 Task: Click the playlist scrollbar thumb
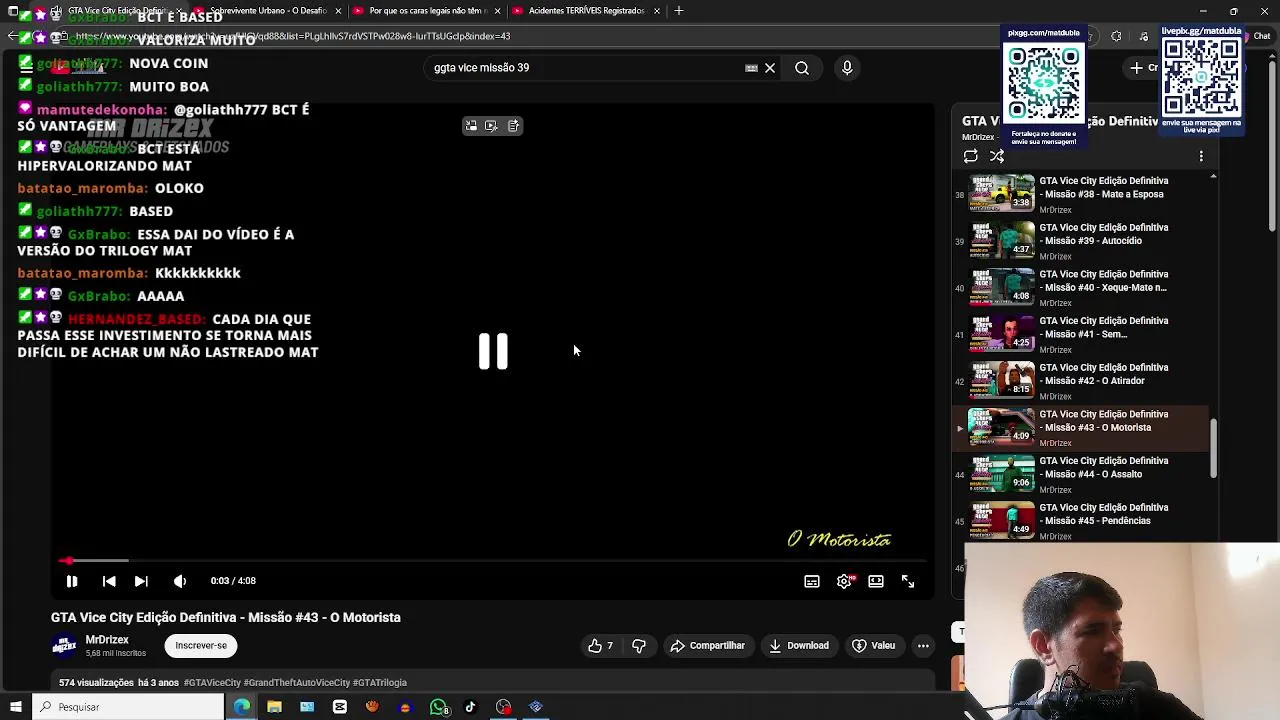coord(1214,448)
